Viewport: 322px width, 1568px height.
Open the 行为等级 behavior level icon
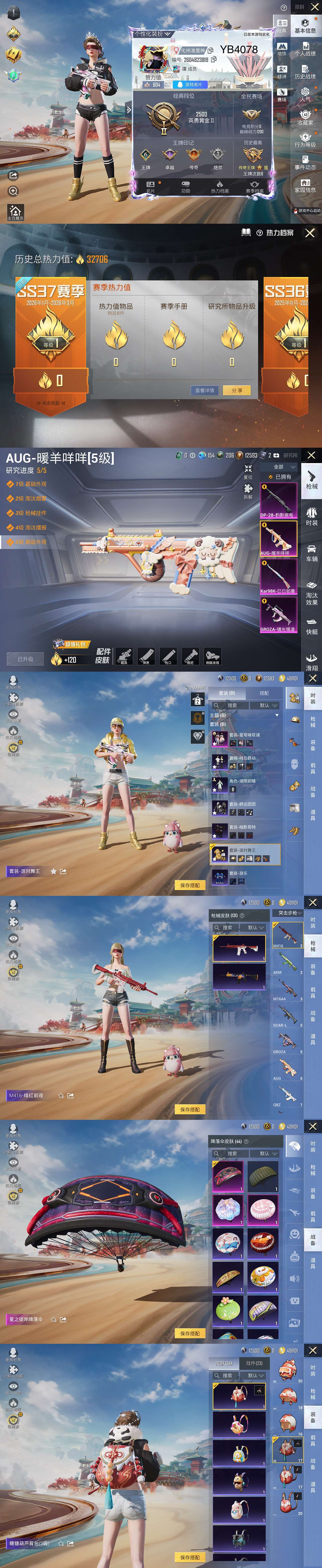click(x=305, y=141)
